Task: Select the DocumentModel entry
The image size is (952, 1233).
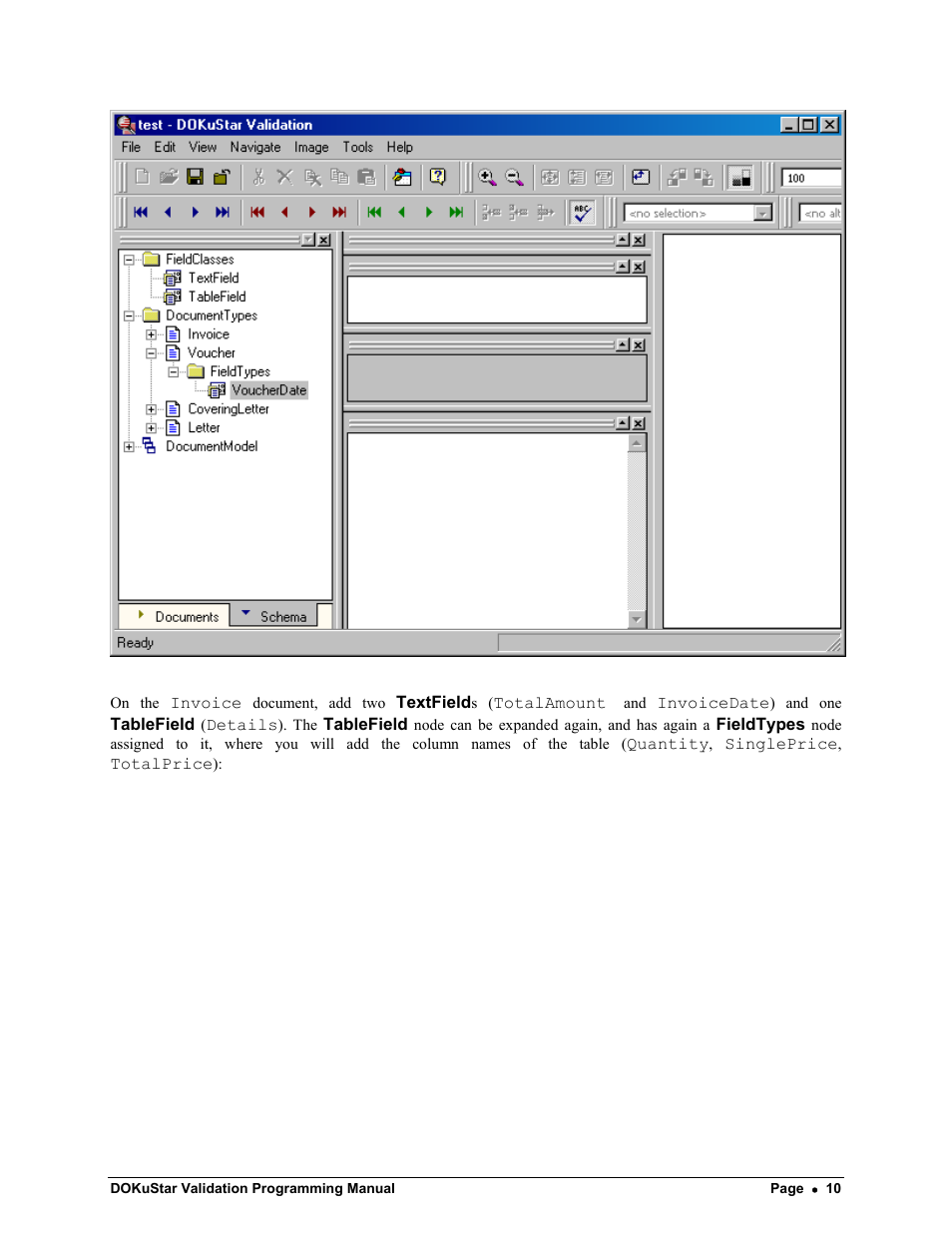Action: click(x=212, y=446)
